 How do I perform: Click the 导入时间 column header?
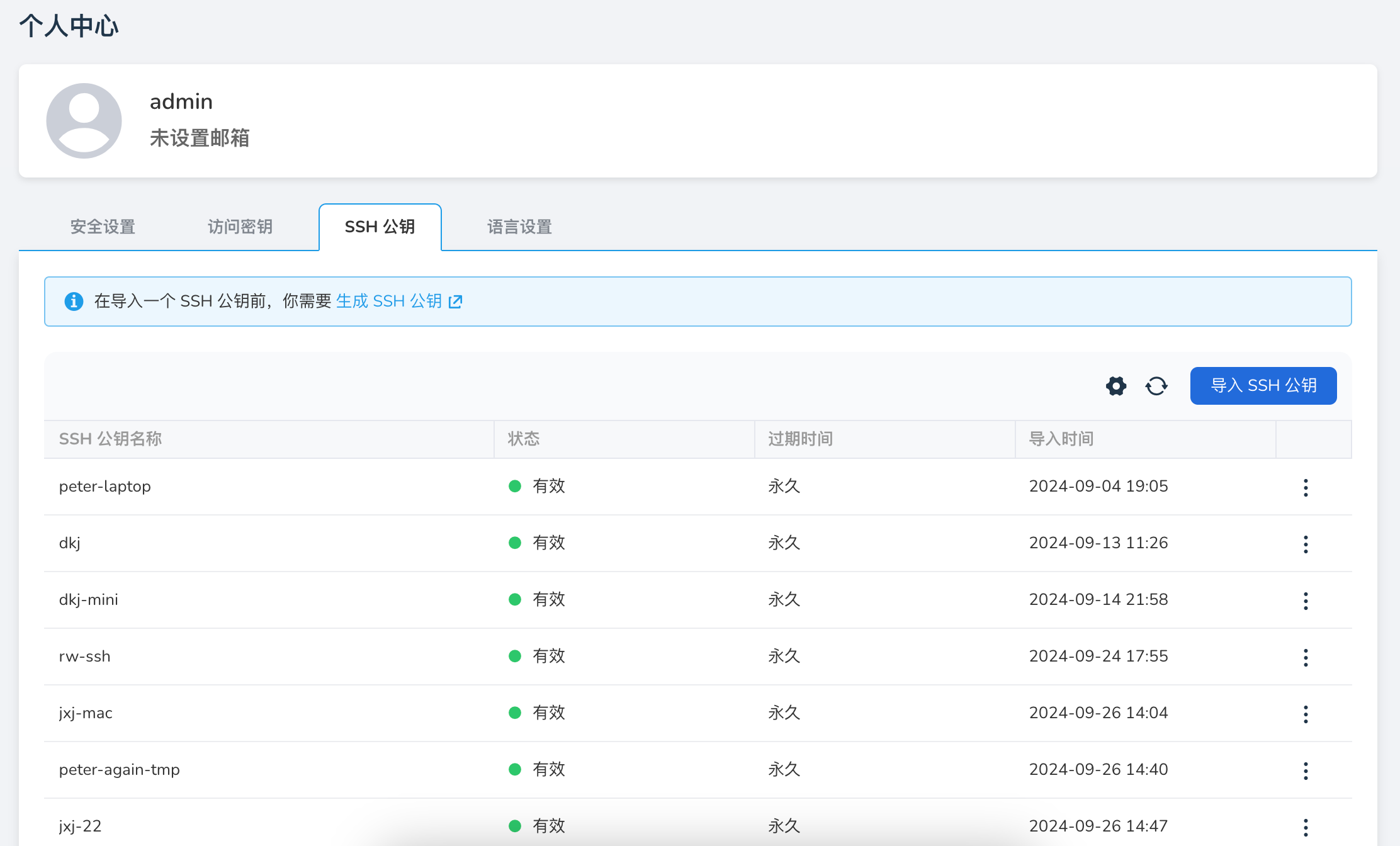point(1061,439)
